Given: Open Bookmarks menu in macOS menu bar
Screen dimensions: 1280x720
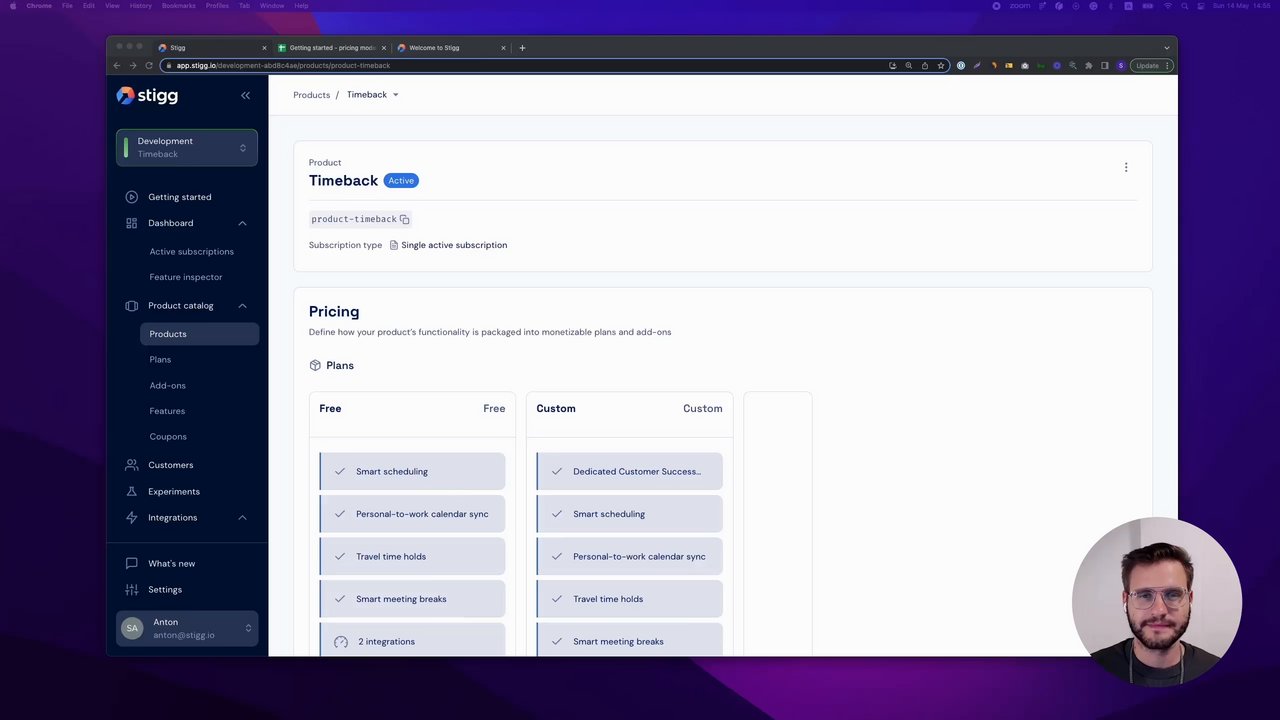Looking at the screenshot, I should [179, 6].
